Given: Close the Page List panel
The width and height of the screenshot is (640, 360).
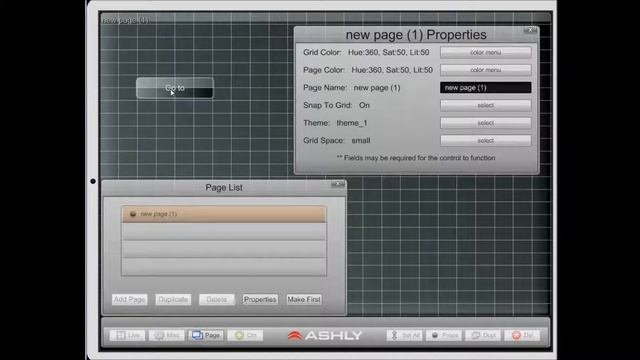Looking at the screenshot, I should click(338, 184).
